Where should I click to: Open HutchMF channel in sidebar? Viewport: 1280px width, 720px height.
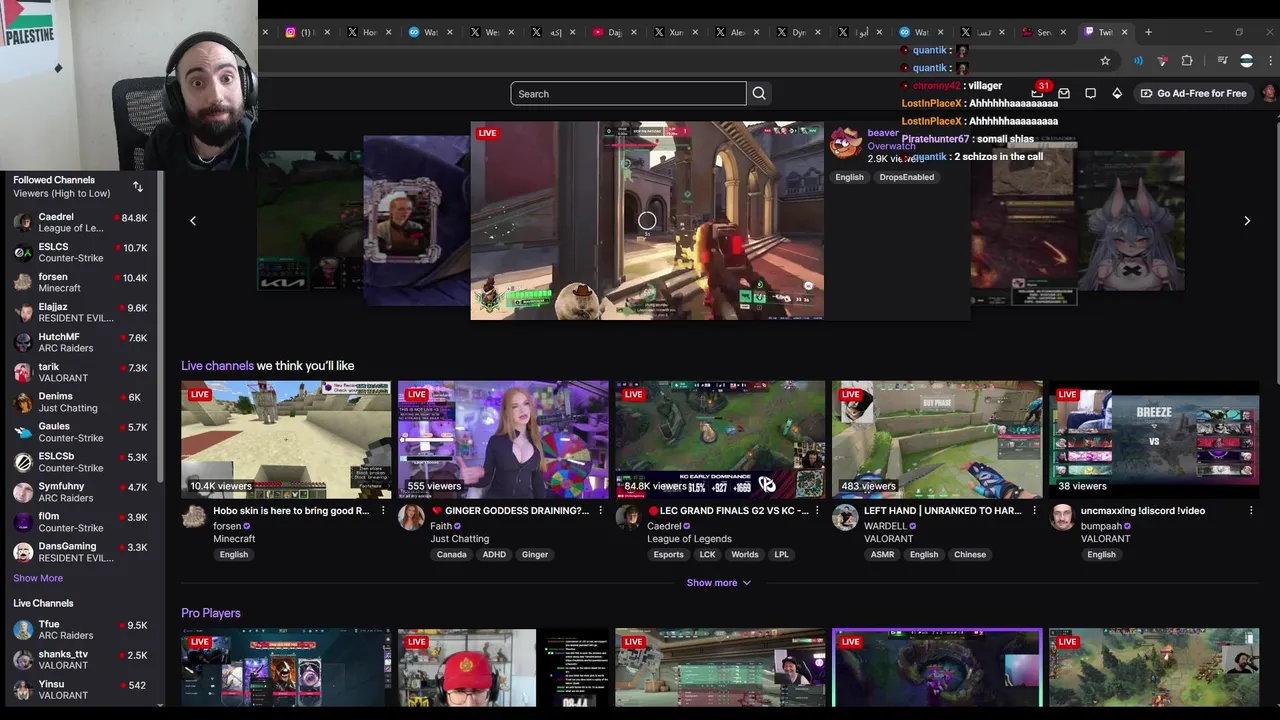click(x=80, y=342)
